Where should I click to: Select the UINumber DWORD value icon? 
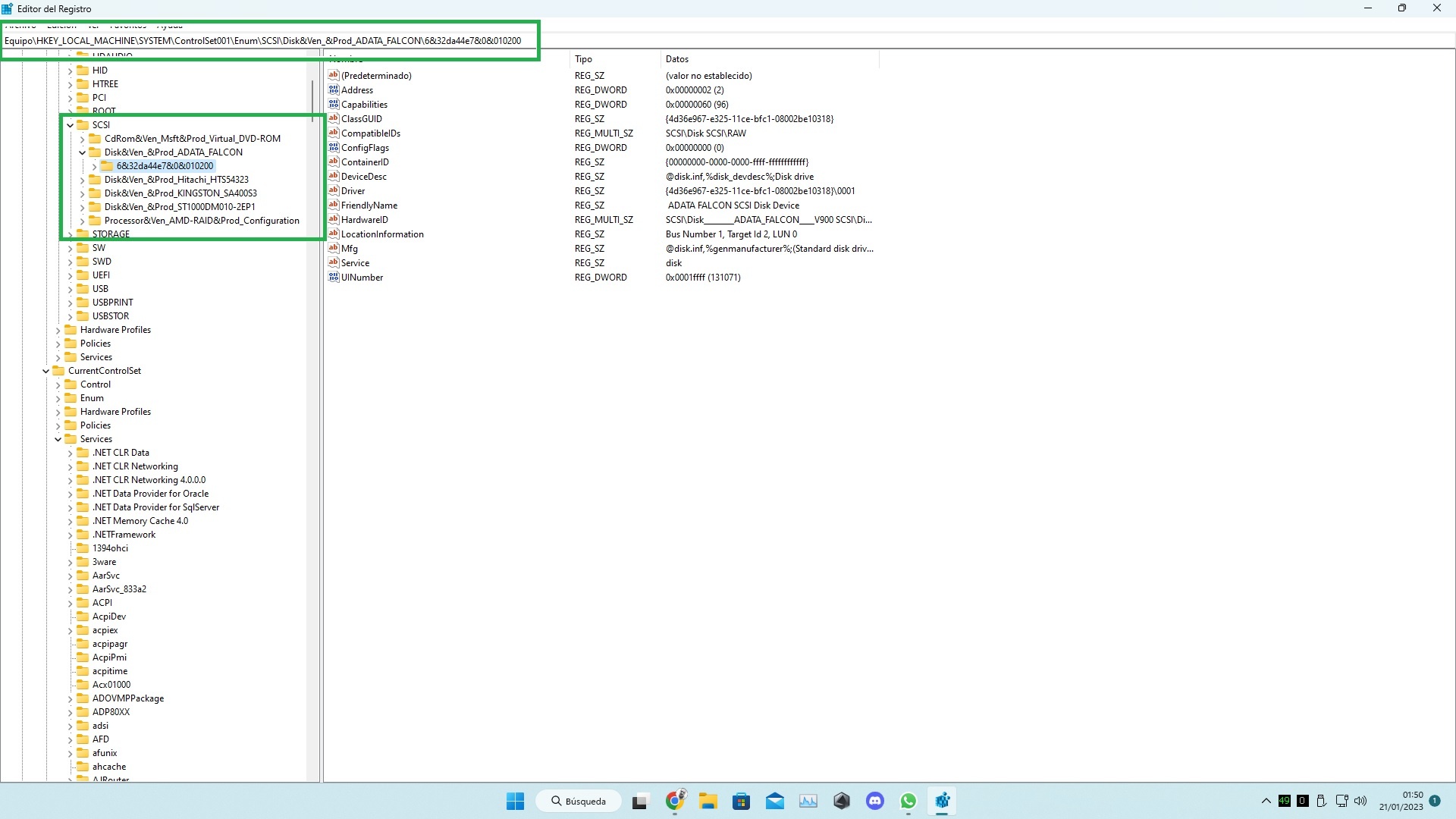333,277
